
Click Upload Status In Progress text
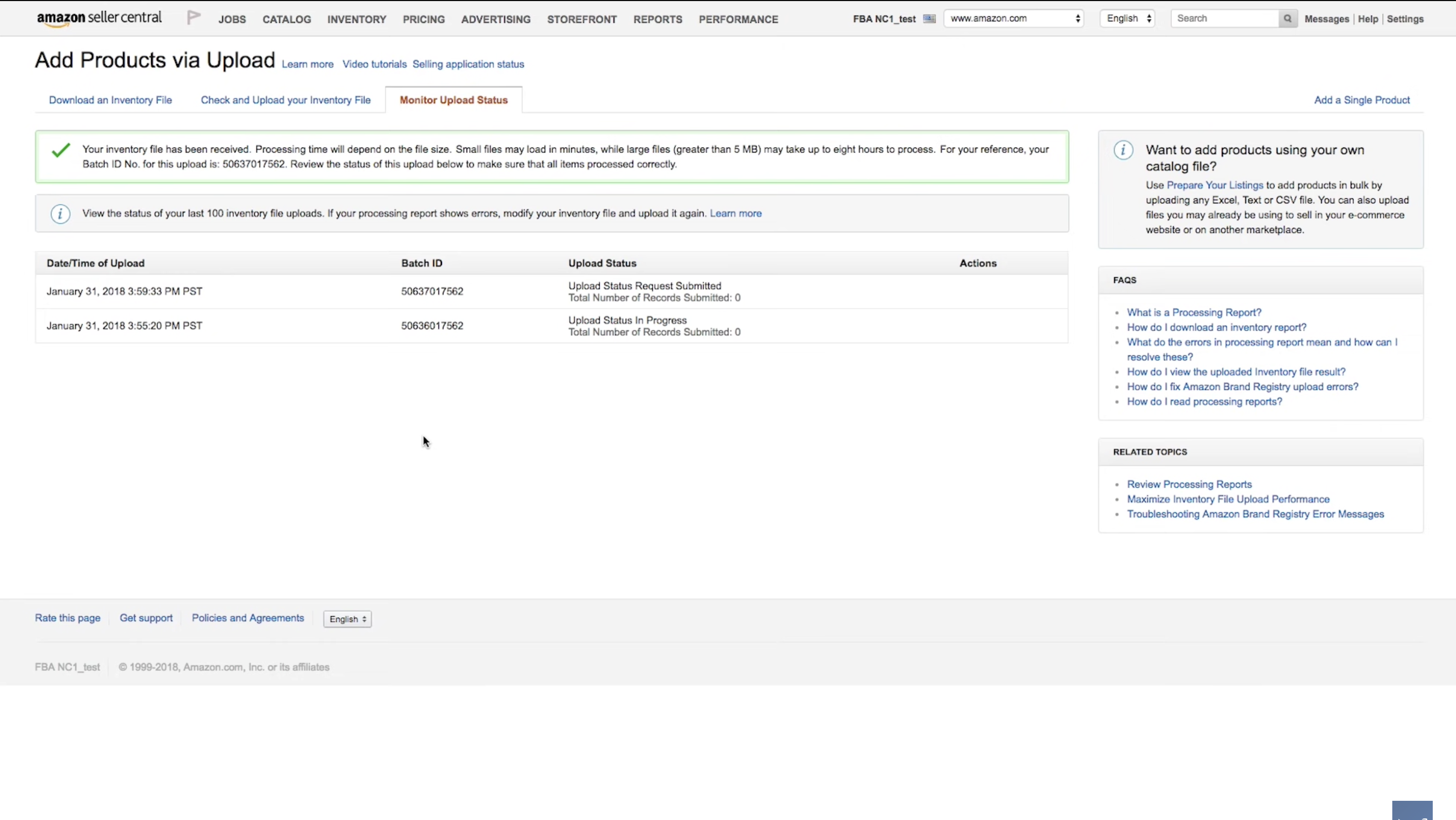pos(627,321)
